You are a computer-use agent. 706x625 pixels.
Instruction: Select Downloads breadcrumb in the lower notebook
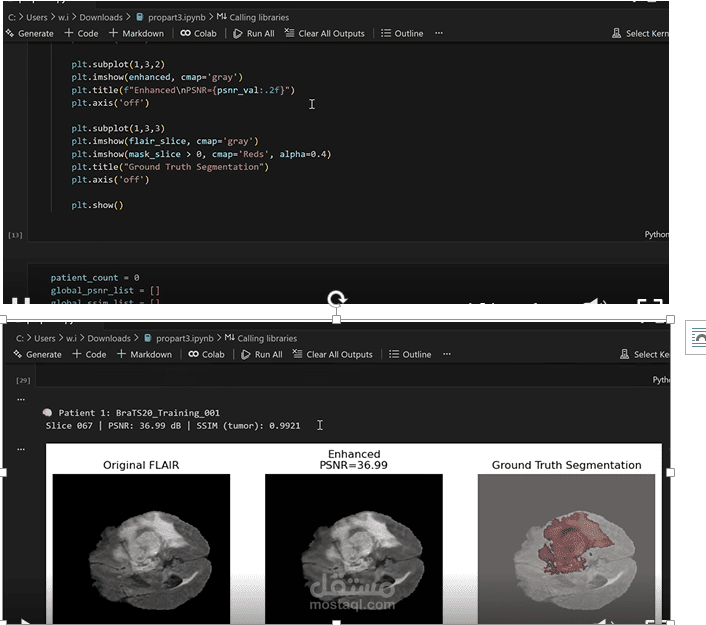(109, 338)
